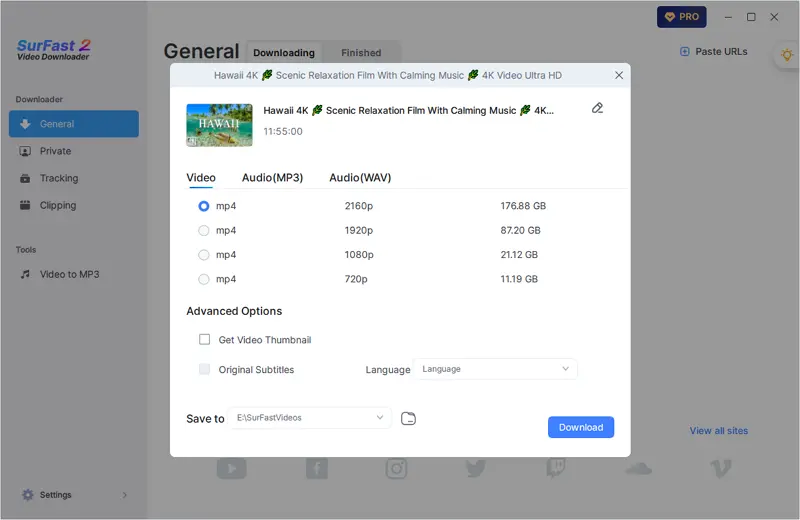800x520 pixels.
Task: Expand the Settings chevron arrow
Action: [x=124, y=495]
